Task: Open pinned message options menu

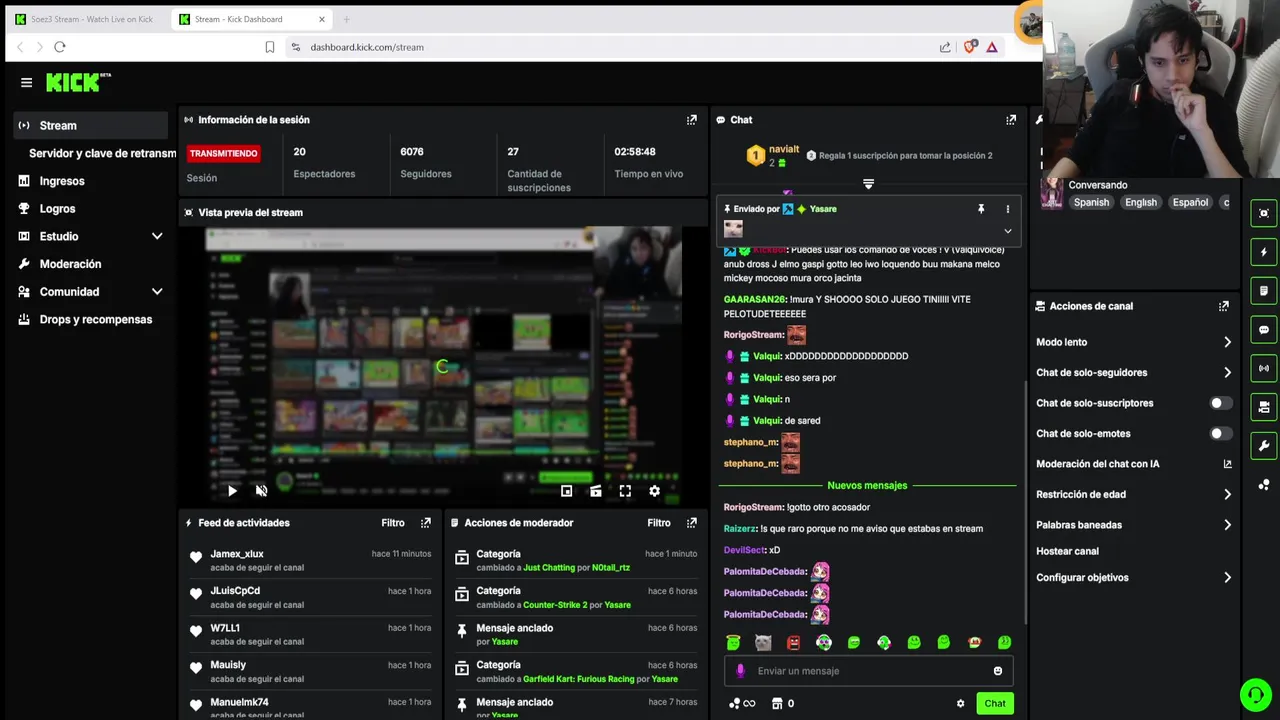Action: tap(1007, 209)
